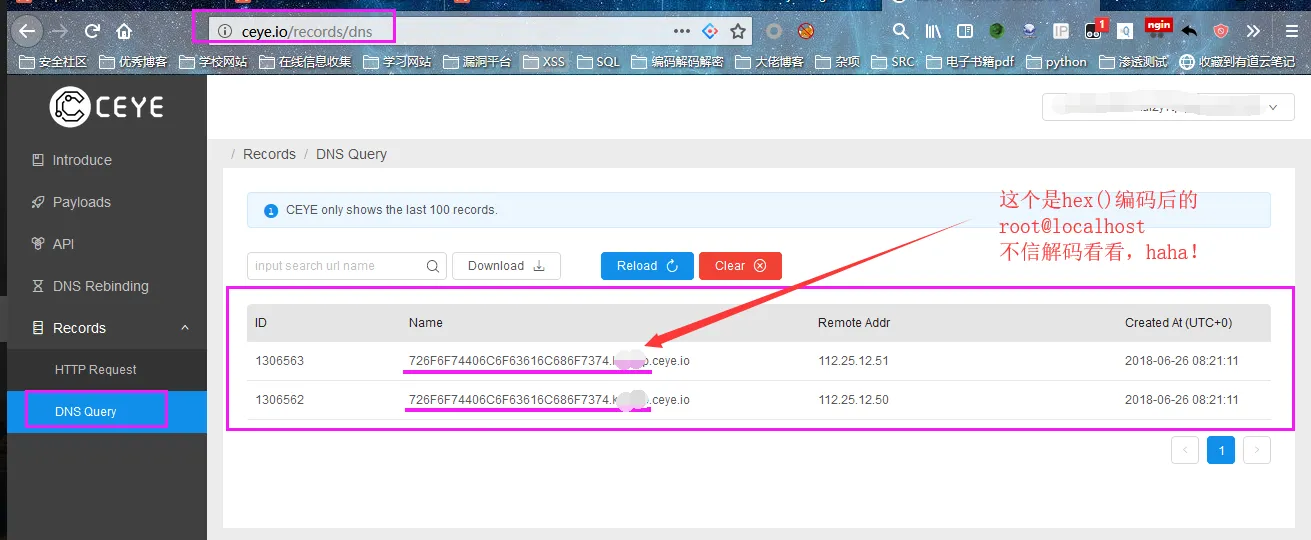This screenshot has height=540, width=1311.
Task: Open the browser home page icon
Action: click(124, 31)
